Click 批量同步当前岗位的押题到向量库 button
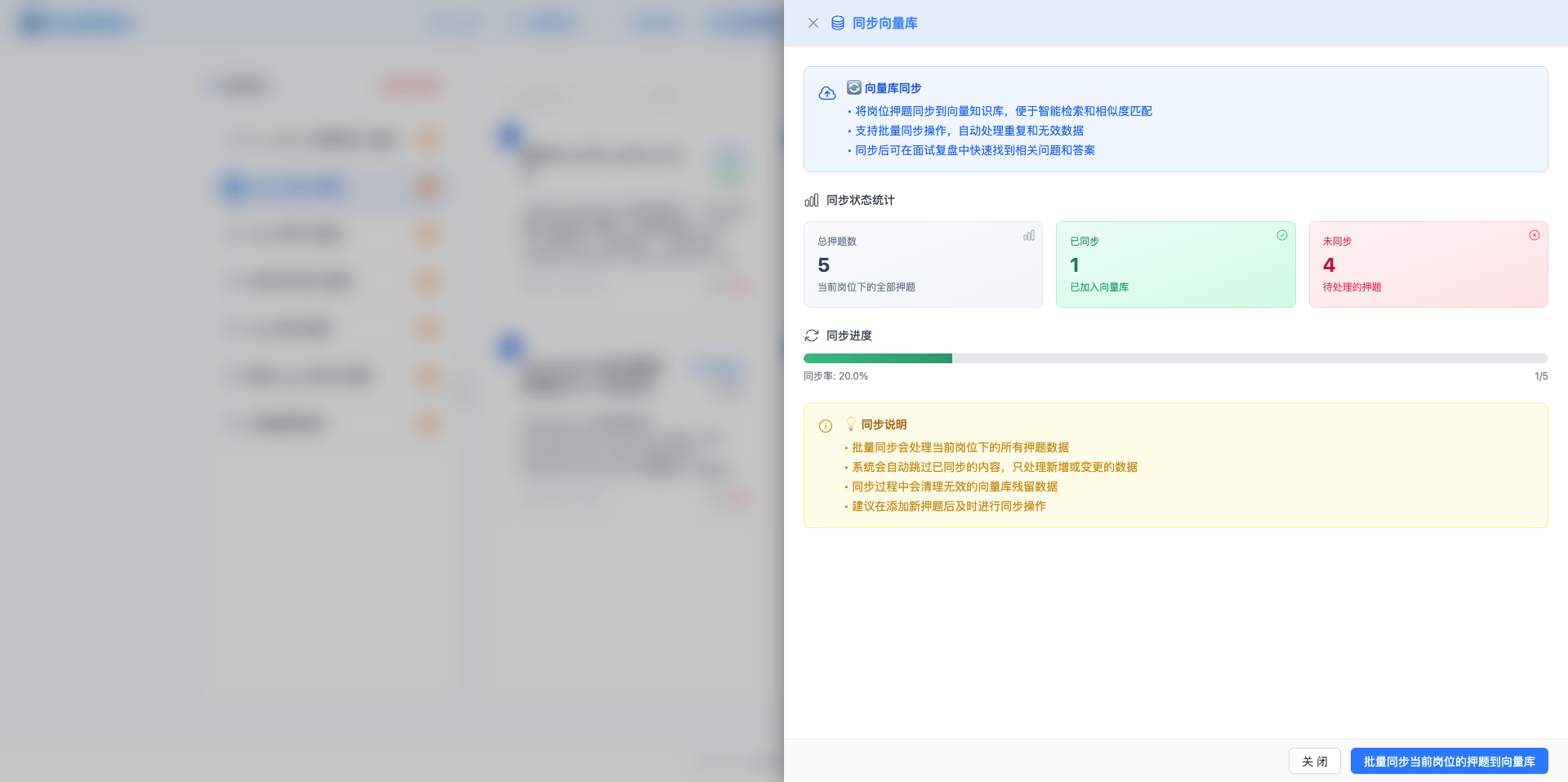The width and height of the screenshot is (1568, 782). pyautogui.click(x=1449, y=761)
